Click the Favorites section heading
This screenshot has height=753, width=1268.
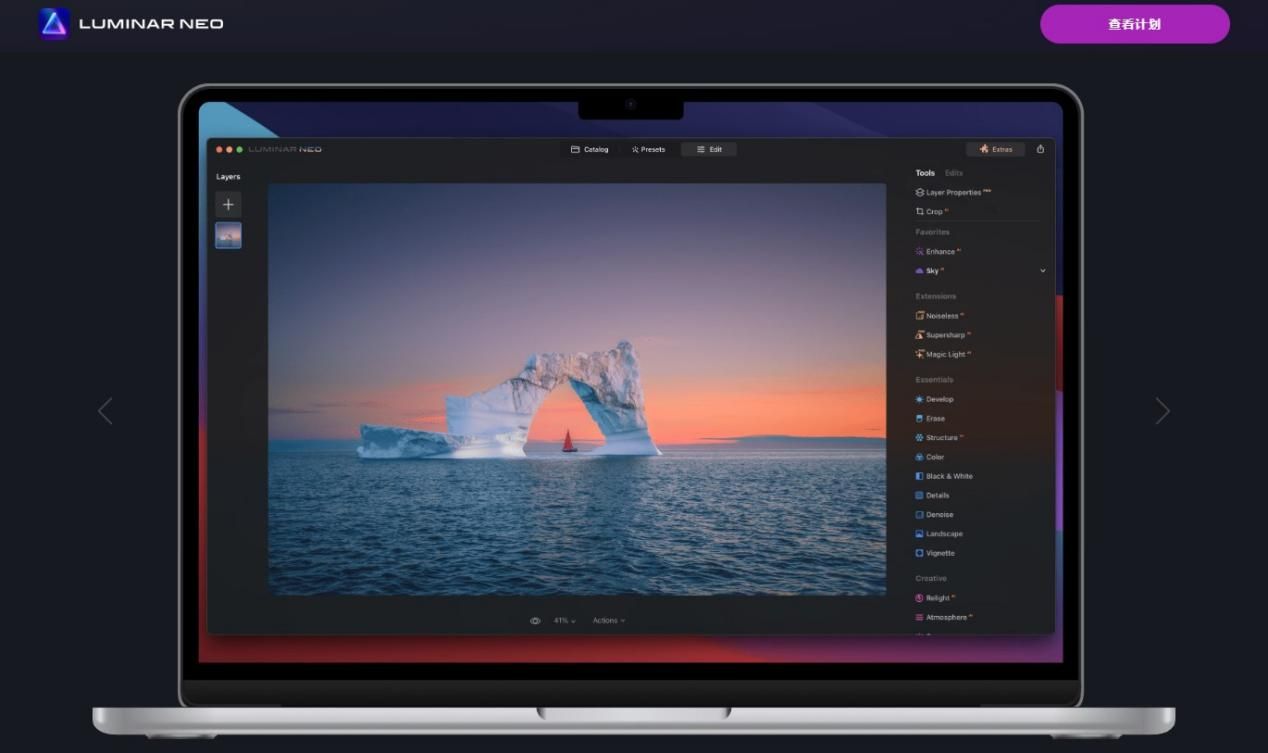click(933, 232)
